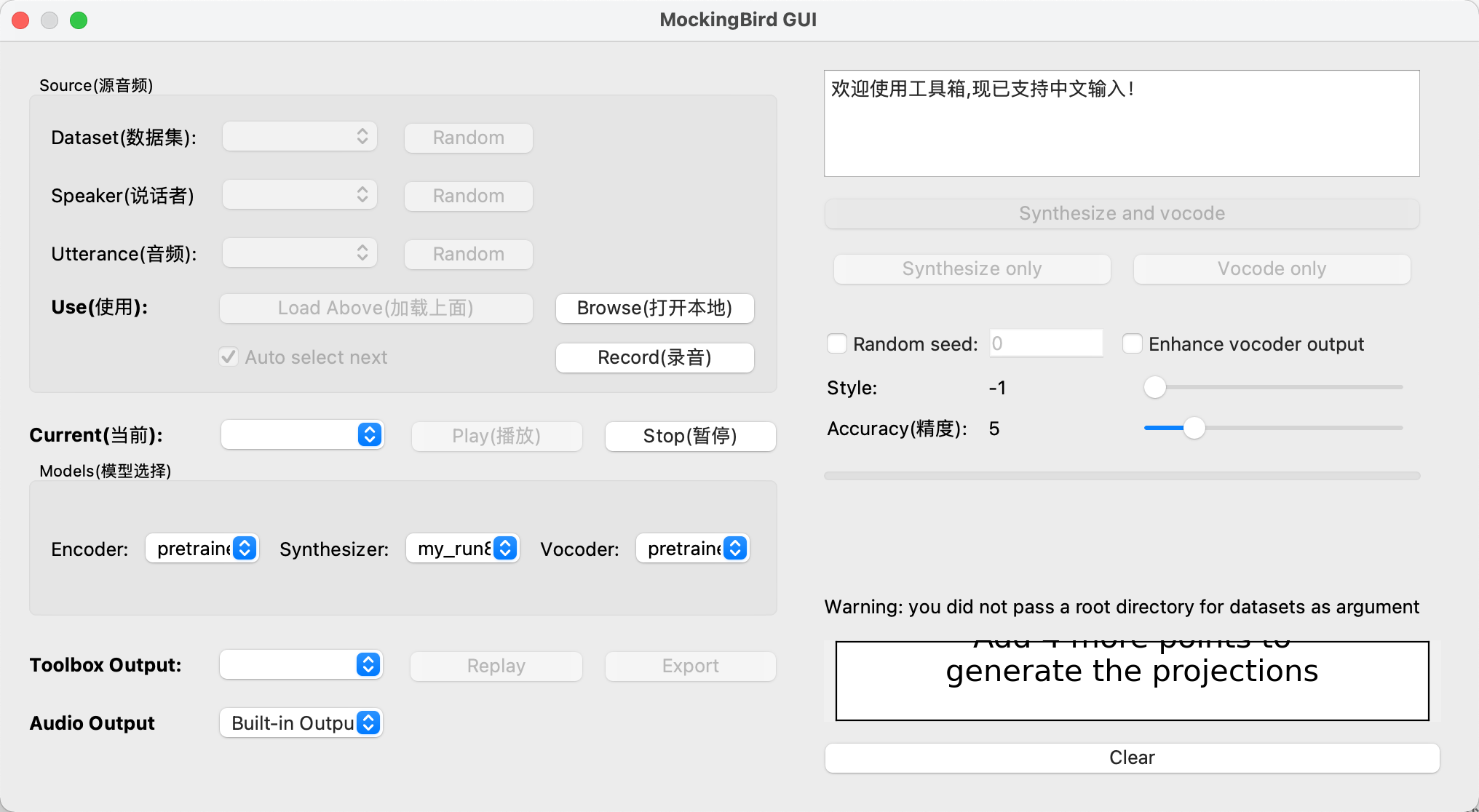Open the Encoder model dropdown
The image size is (1479, 812).
(x=202, y=548)
